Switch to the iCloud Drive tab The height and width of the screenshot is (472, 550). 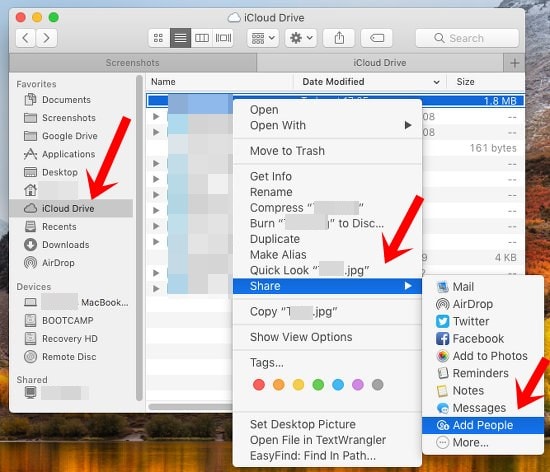pyautogui.click(x=380, y=63)
